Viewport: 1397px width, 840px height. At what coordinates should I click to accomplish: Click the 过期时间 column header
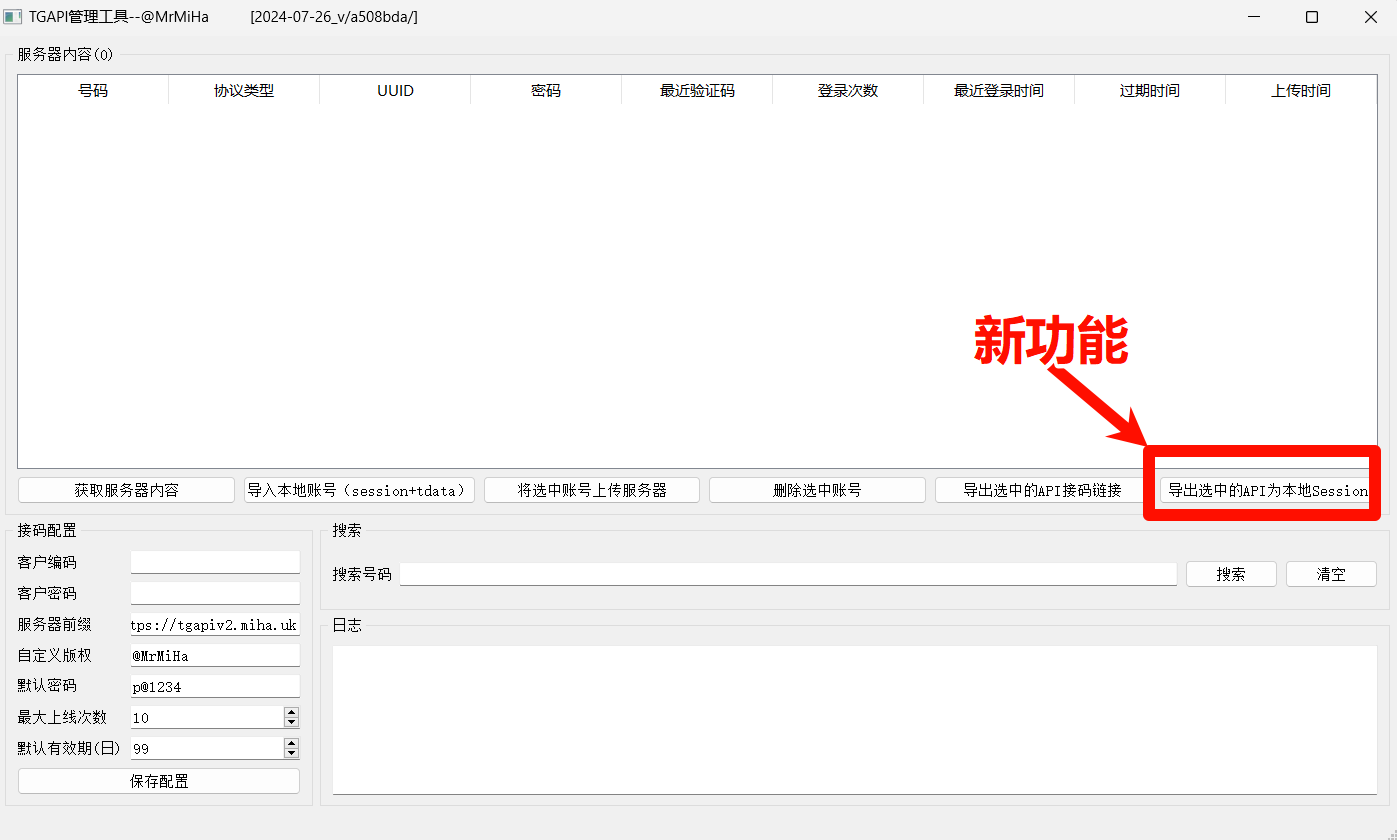click(1149, 90)
